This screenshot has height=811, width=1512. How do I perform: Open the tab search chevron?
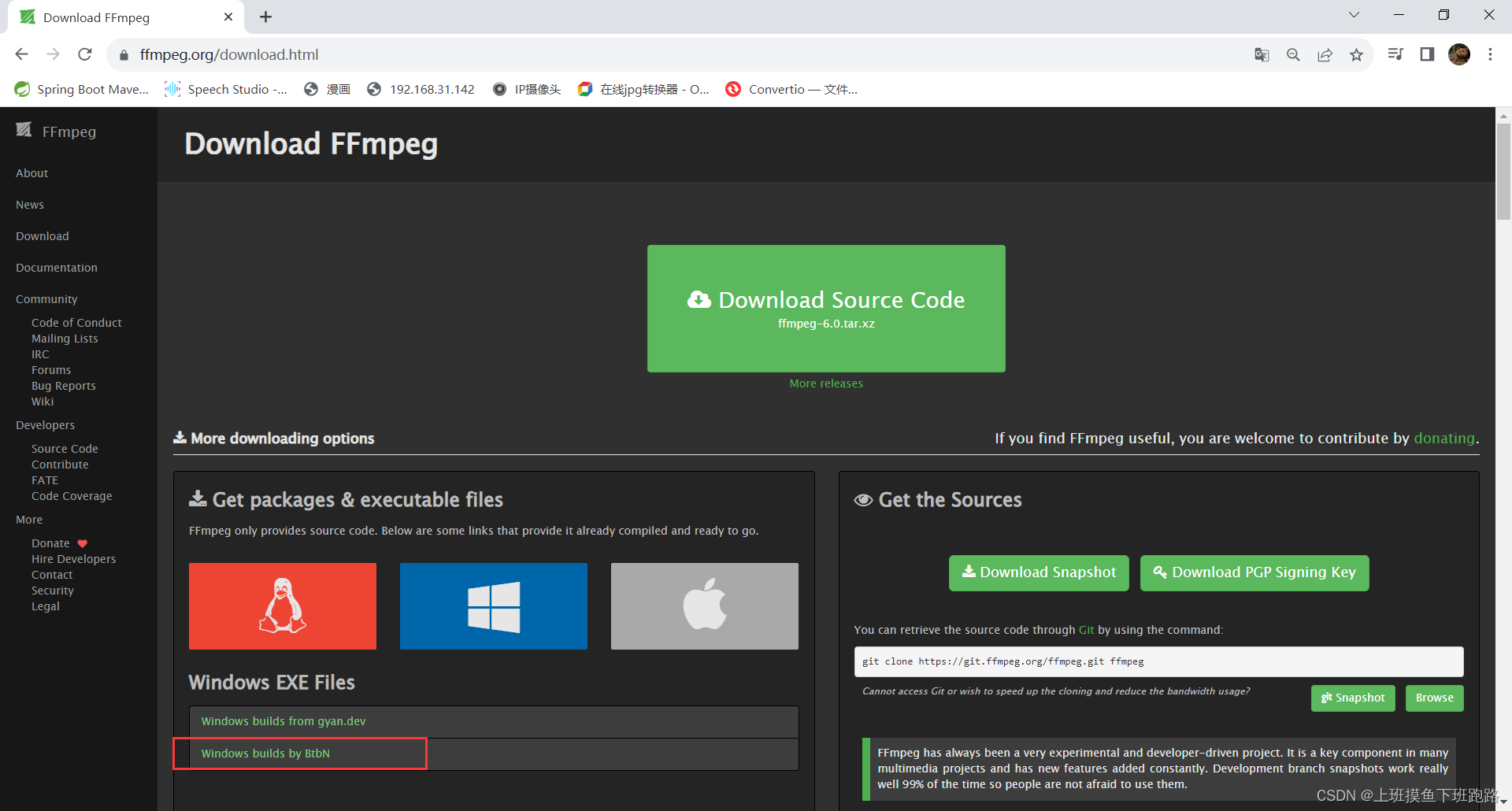click(1354, 15)
